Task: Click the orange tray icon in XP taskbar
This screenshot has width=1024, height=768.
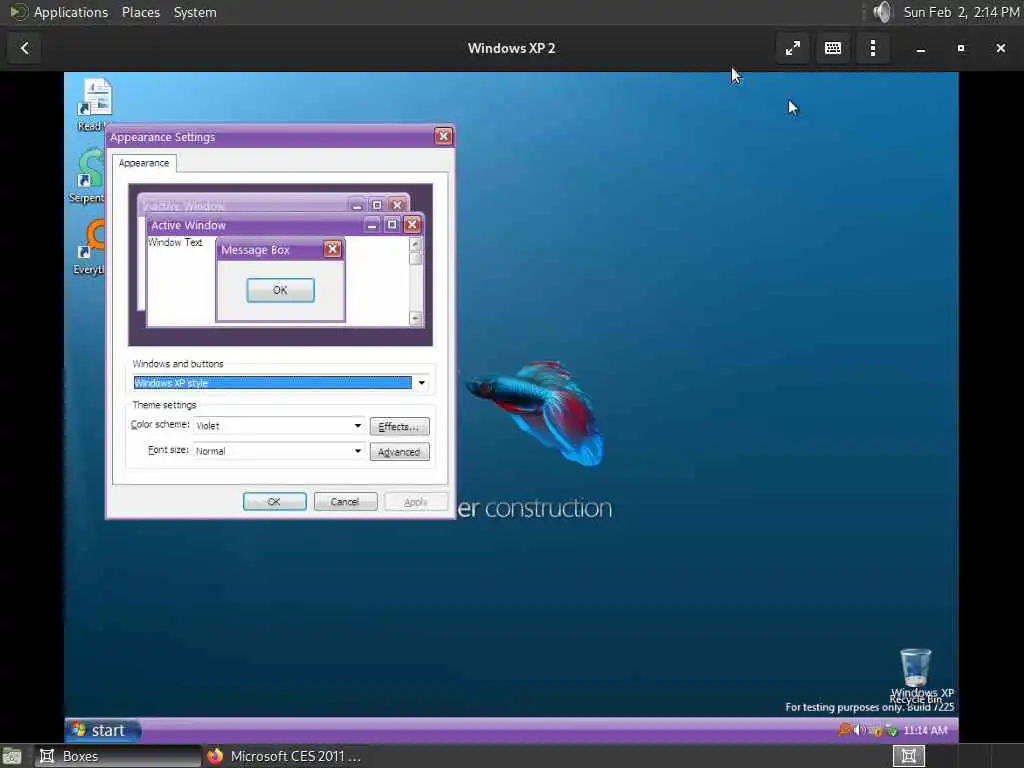Action: point(844,730)
